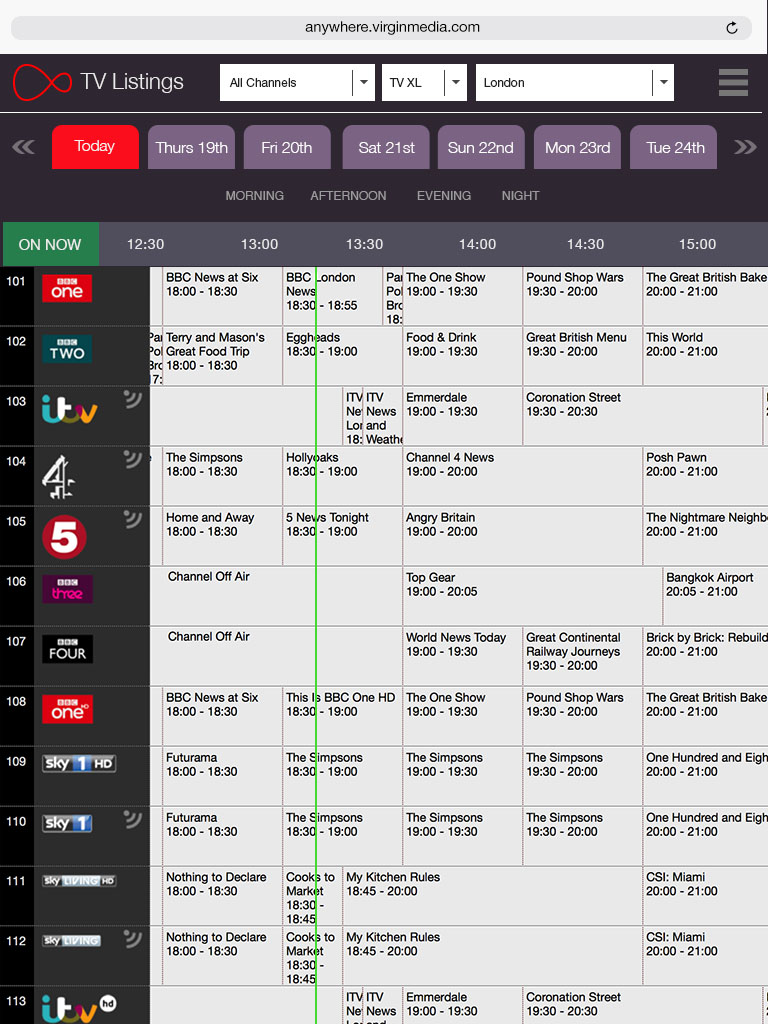Open Angry Britain listing

tap(522, 536)
